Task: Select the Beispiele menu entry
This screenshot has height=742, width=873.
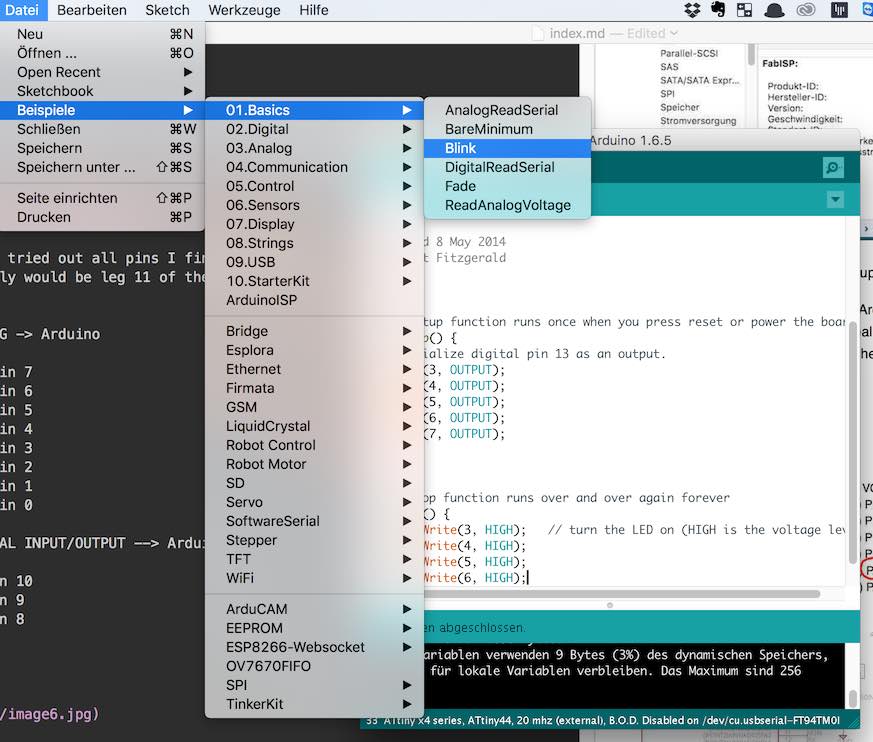Action: coord(102,110)
